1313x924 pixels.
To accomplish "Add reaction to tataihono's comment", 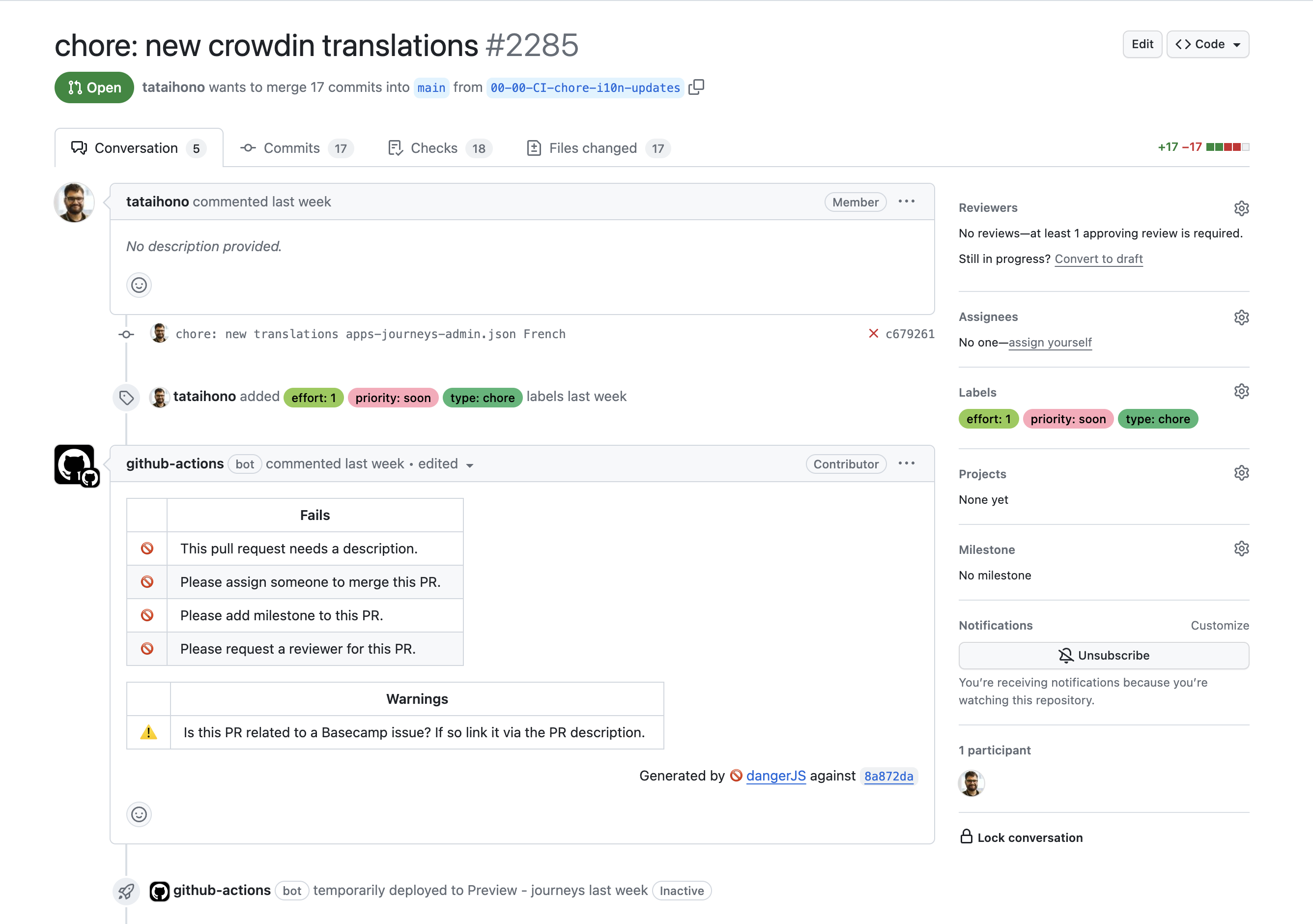I will point(139,285).
